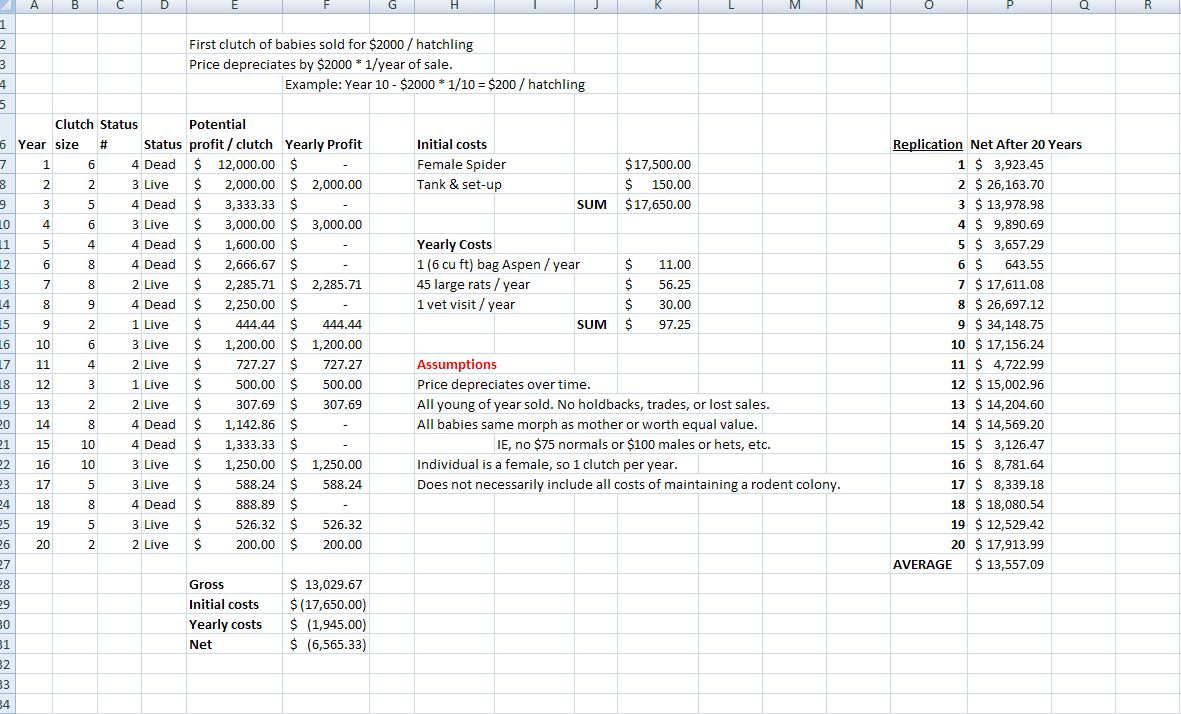This screenshot has width=1181, height=714.
Task: Select the '1 vet visit / year' cell
Action: (x=465, y=304)
